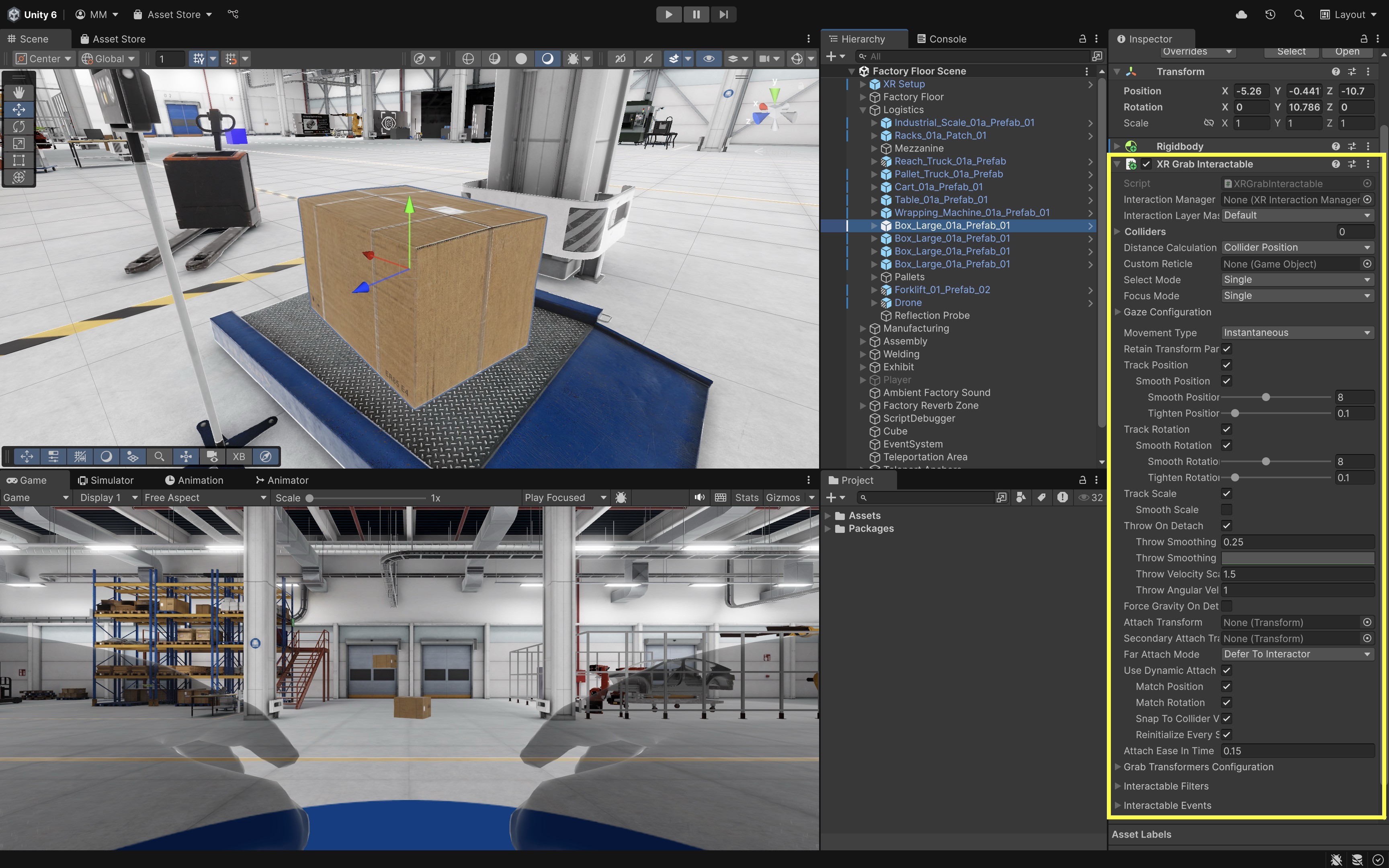Enable the Smooth Scale checkbox
This screenshot has width=1389, height=868.
click(x=1227, y=510)
